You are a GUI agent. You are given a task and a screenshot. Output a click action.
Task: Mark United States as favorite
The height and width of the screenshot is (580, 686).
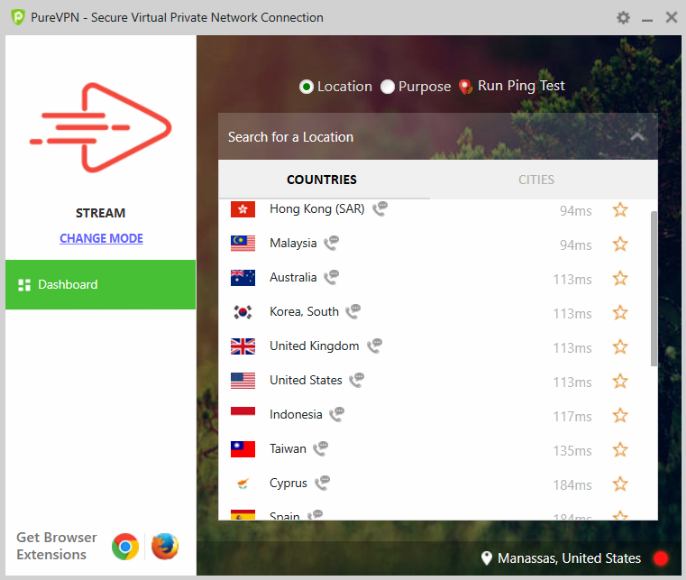(x=620, y=381)
